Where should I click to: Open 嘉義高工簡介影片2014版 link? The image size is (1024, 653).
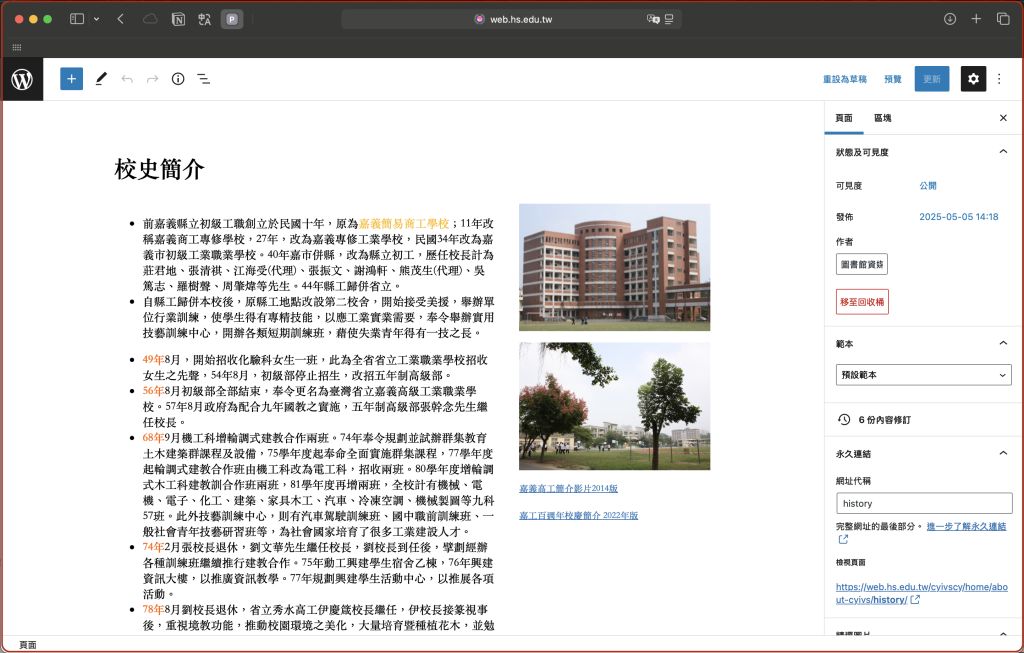tap(568, 488)
